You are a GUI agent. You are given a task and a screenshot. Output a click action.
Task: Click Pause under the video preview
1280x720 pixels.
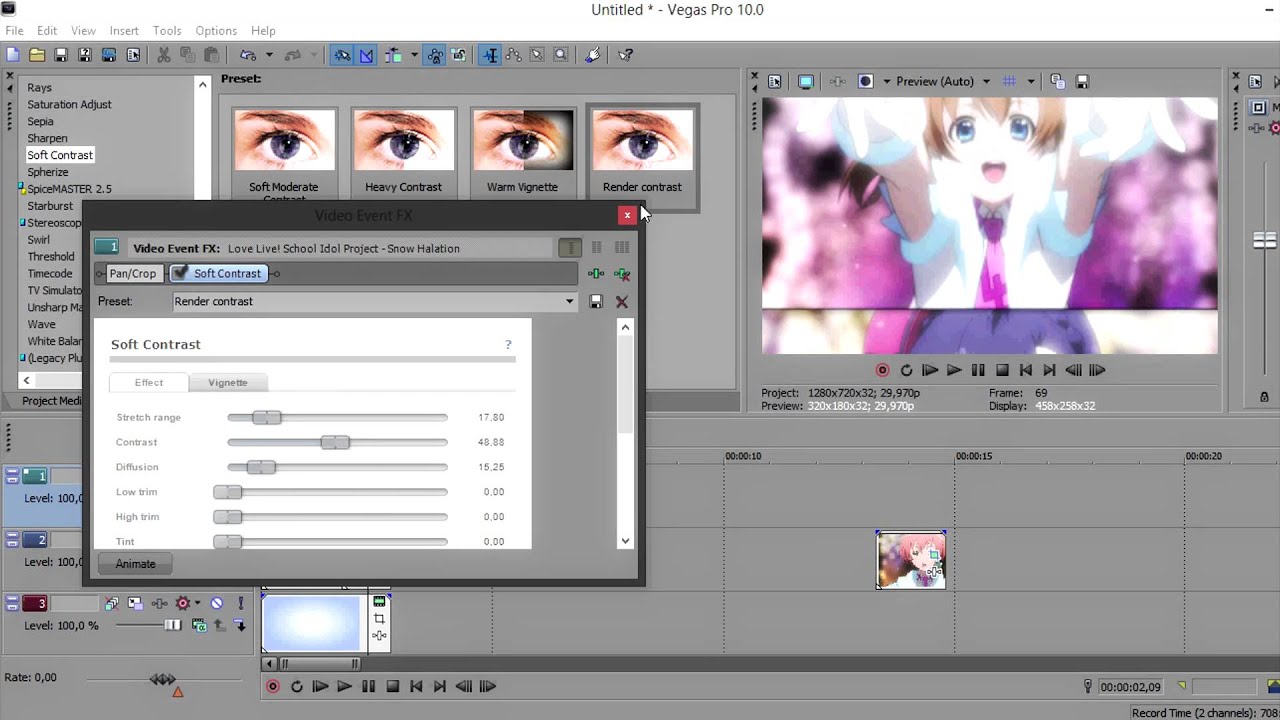[x=978, y=370]
